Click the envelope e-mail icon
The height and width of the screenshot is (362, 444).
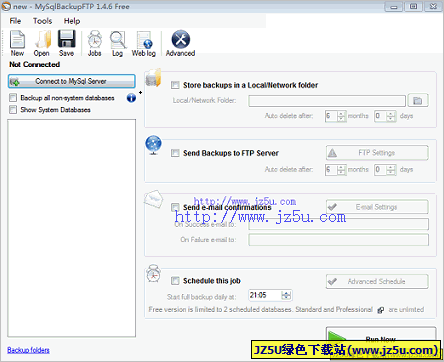pyautogui.click(x=154, y=199)
